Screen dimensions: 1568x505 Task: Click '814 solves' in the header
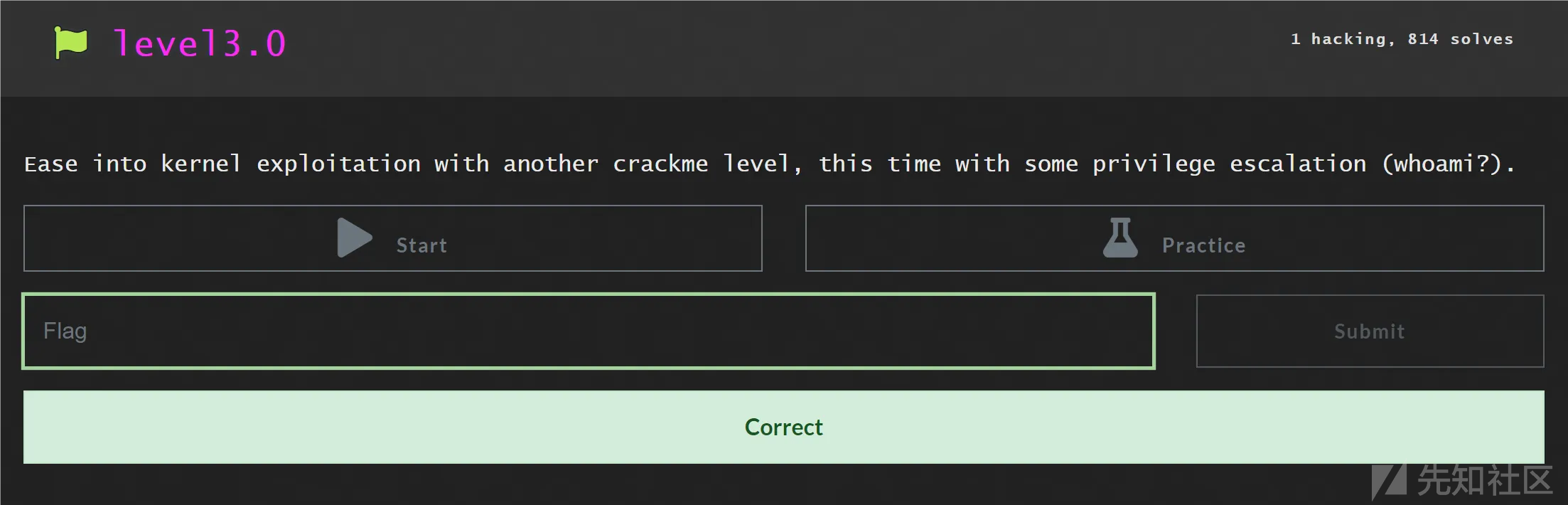tap(1461, 39)
